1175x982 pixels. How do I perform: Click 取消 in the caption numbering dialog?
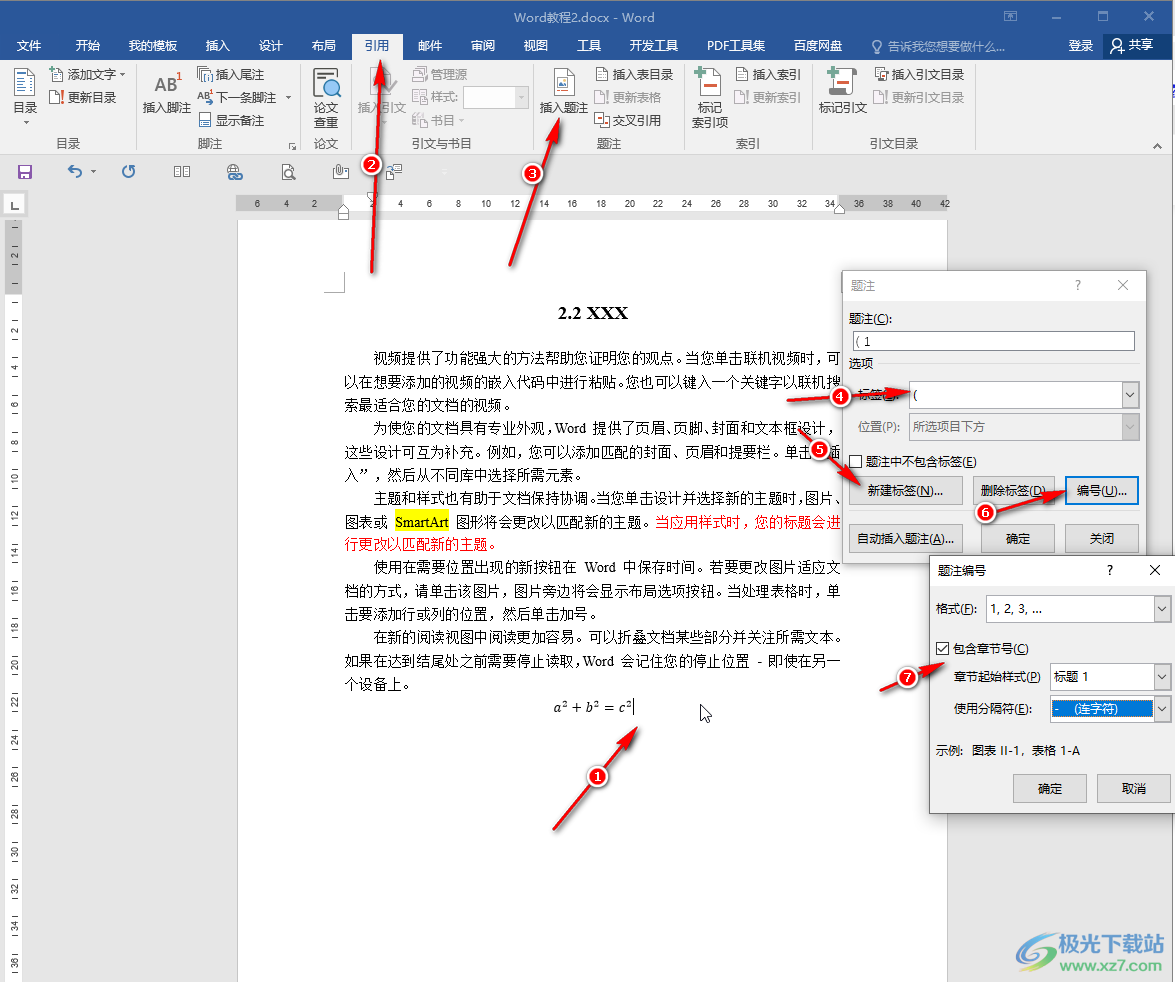click(1134, 789)
